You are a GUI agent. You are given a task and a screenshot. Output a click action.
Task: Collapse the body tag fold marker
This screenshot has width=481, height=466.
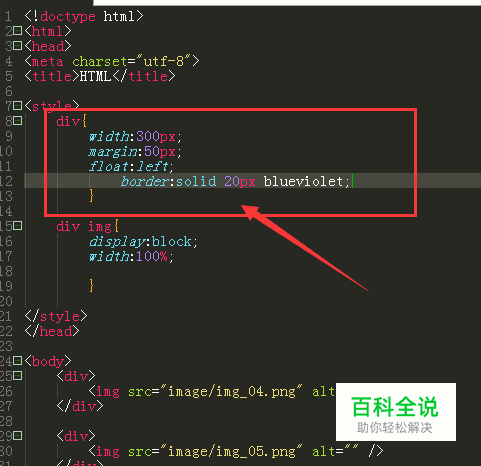coord(18,361)
